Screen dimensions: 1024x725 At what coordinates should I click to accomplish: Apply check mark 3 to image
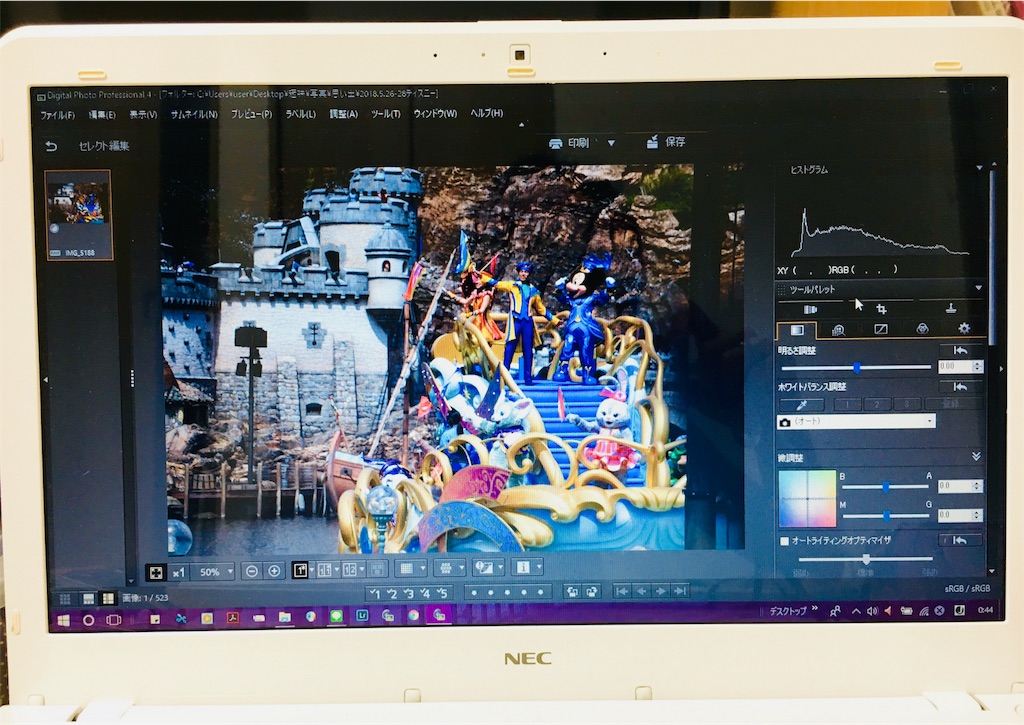409,593
